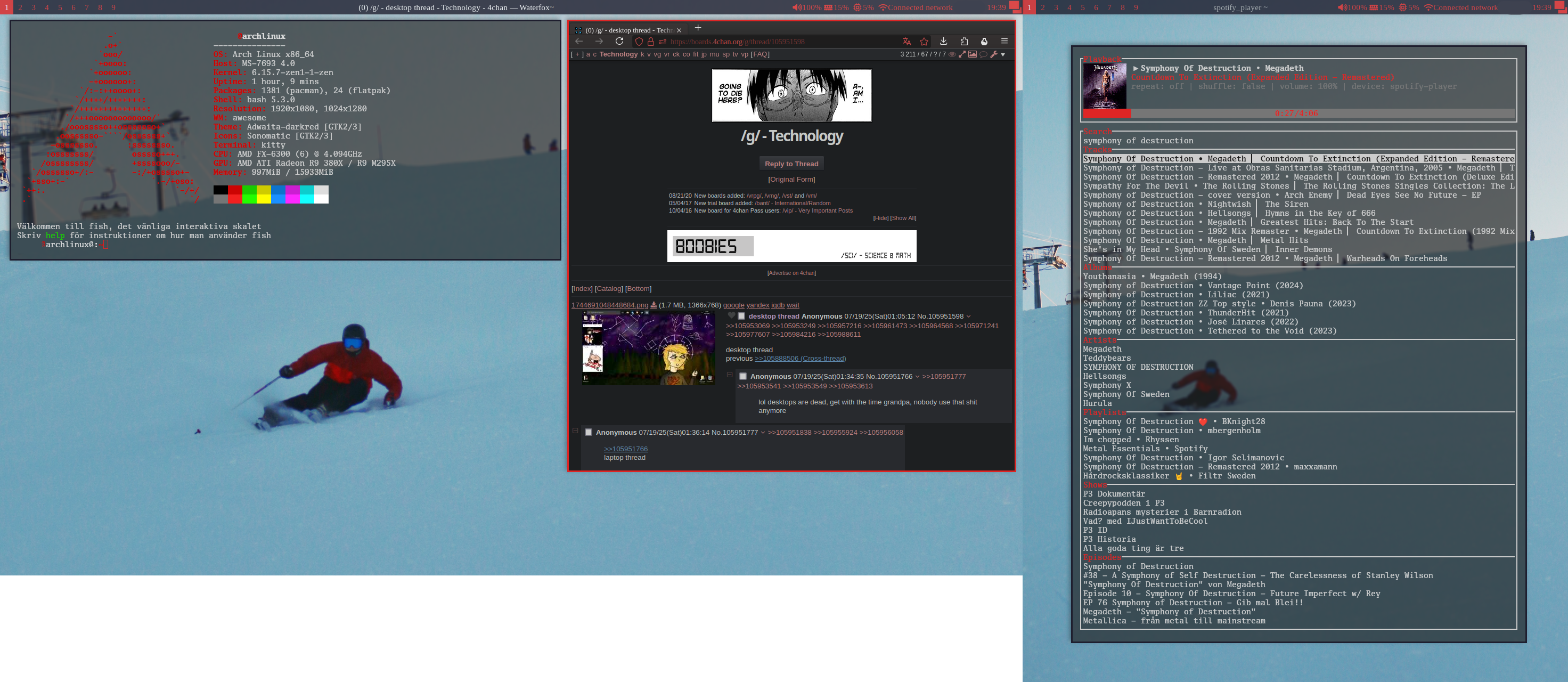1568x682 pixels.
Task: Go to the fit board link
Action: 695,54
